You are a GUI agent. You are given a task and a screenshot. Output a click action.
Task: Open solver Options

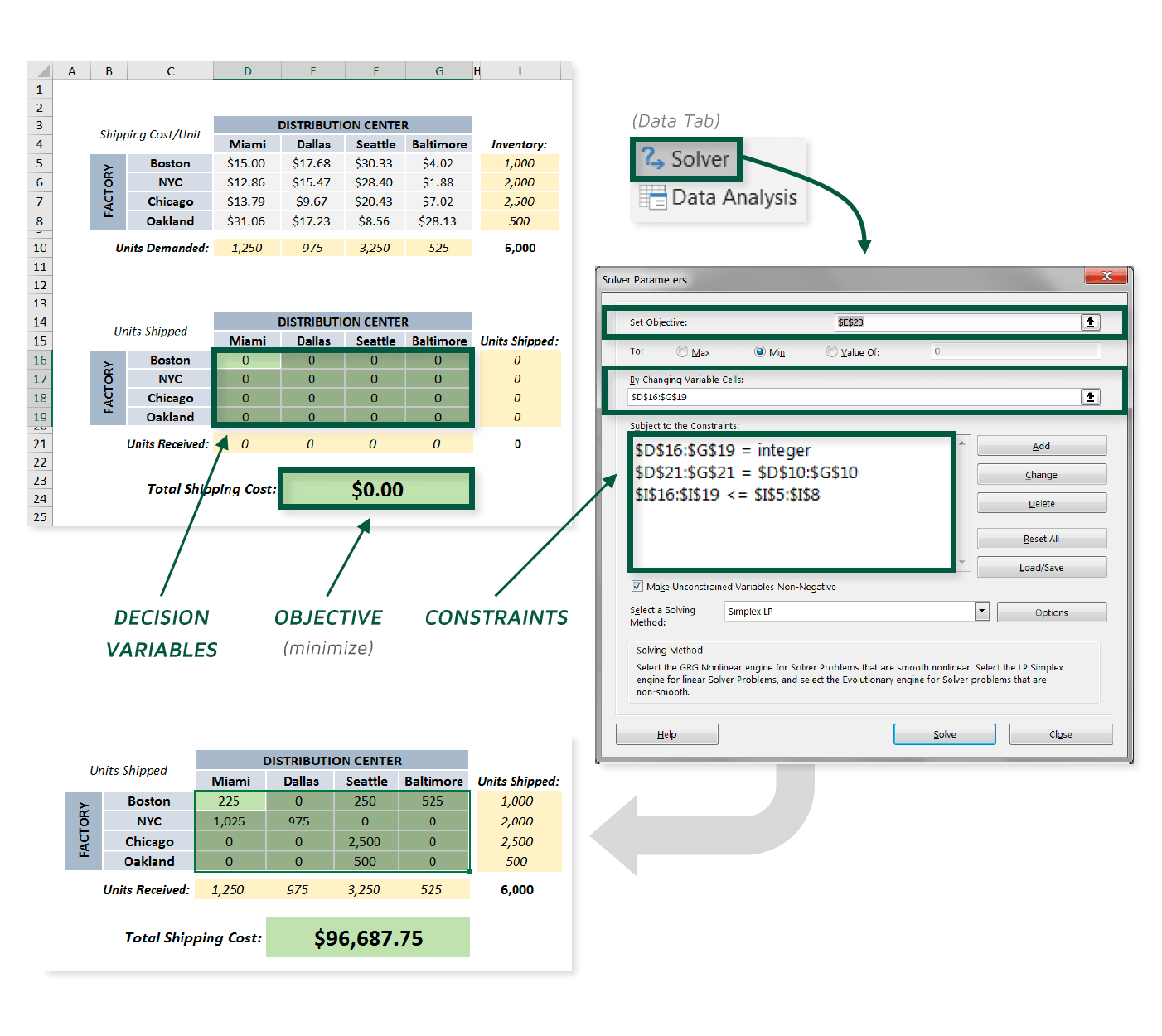pyautogui.click(x=1052, y=612)
